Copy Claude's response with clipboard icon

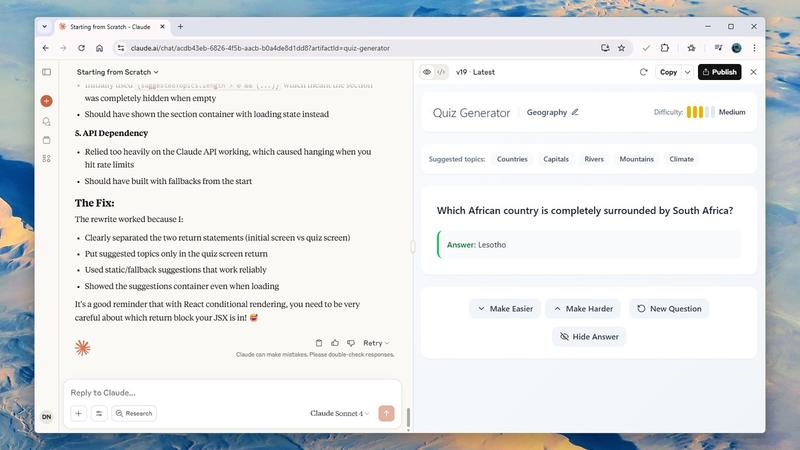point(319,343)
